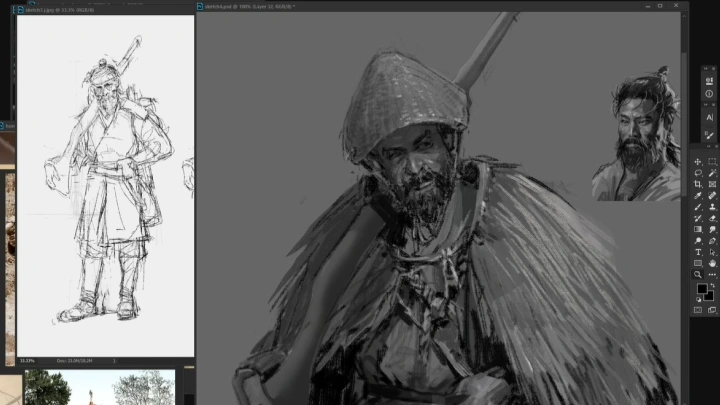Select the Move tool

(x=698, y=162)
